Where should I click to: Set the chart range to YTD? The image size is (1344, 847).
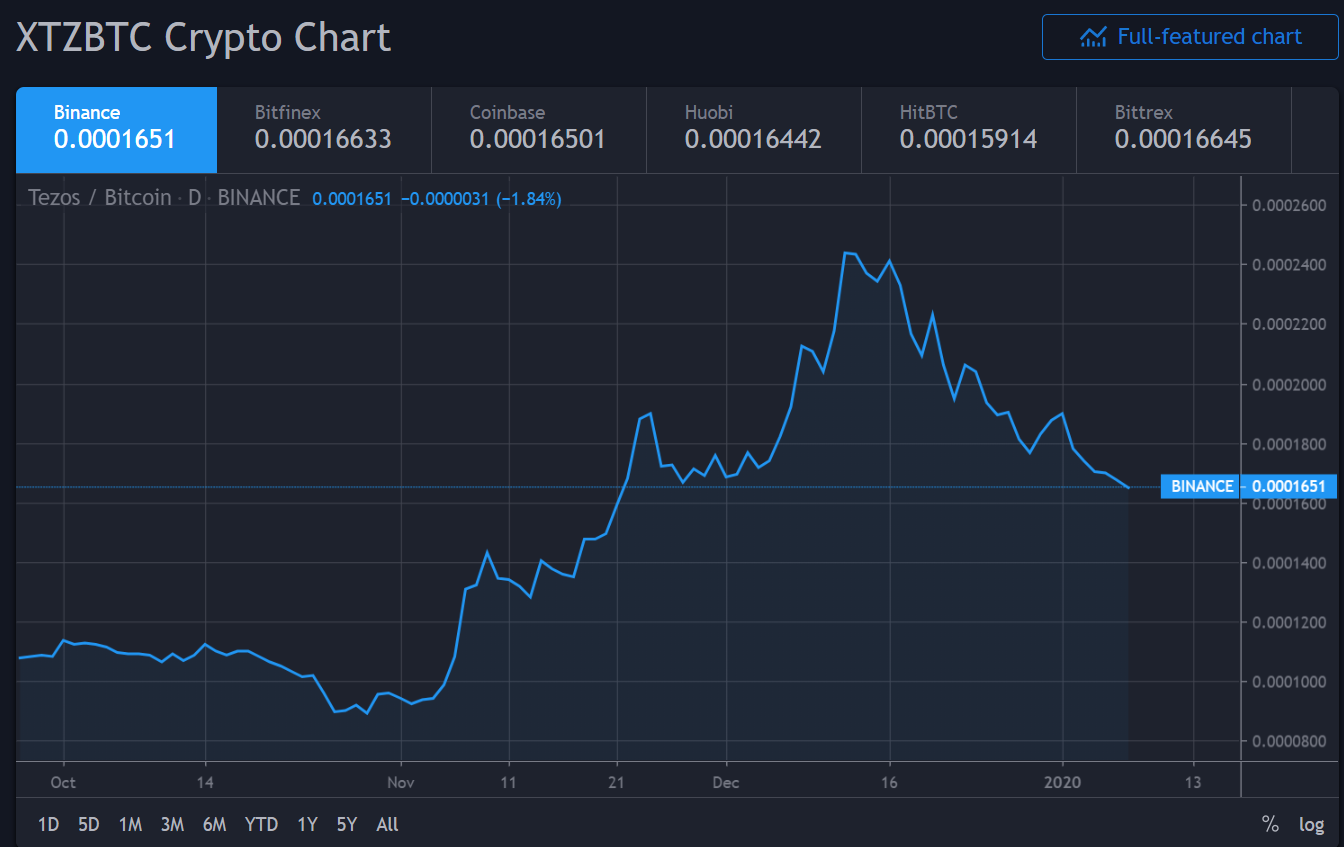(x=262, y=824)
